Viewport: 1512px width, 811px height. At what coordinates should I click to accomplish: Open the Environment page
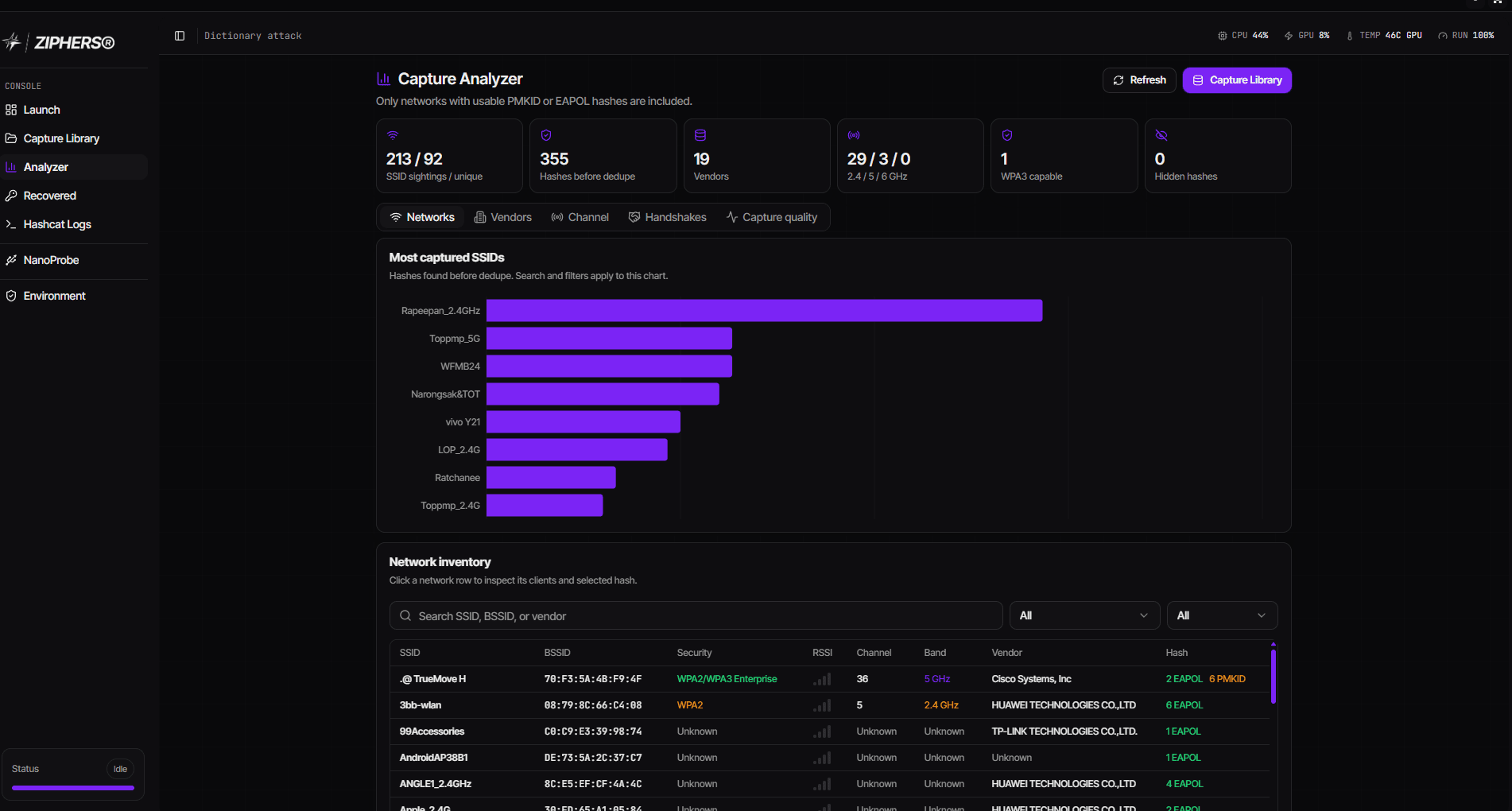tap(74, 296)
